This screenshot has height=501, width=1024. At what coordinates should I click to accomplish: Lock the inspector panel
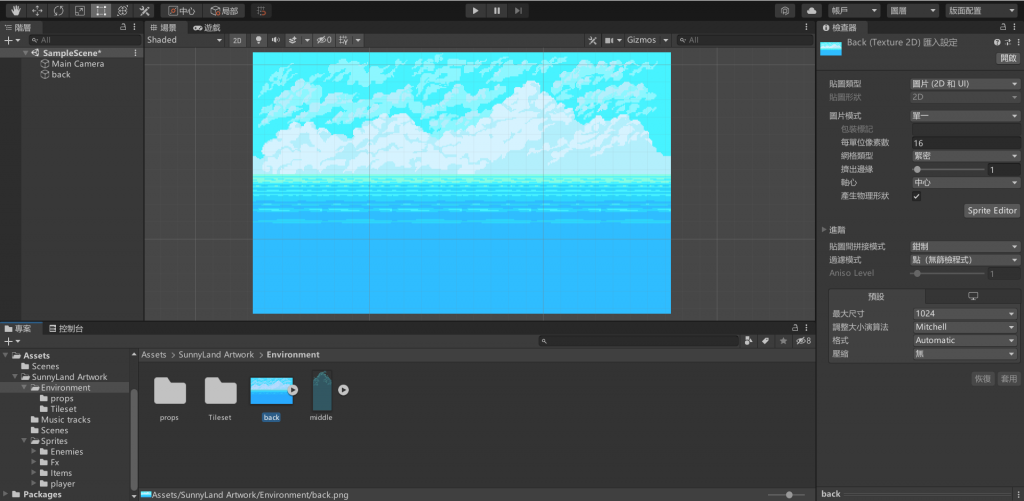(1004, 27)
